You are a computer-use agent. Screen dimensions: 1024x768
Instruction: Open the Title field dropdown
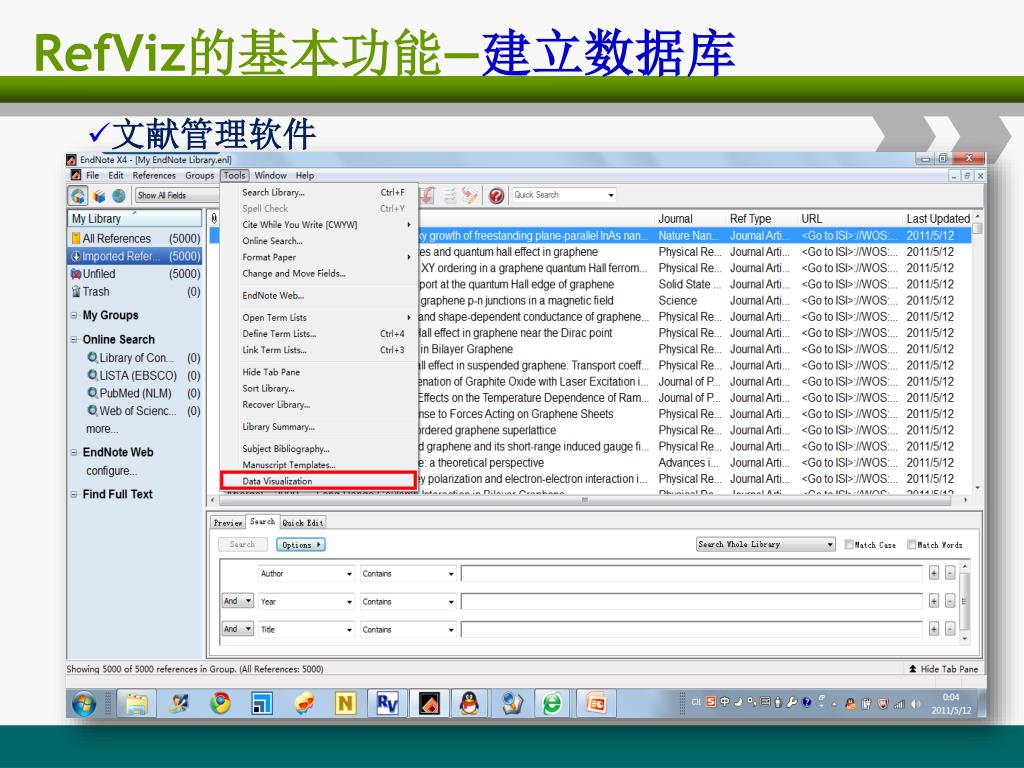[306, 630]
